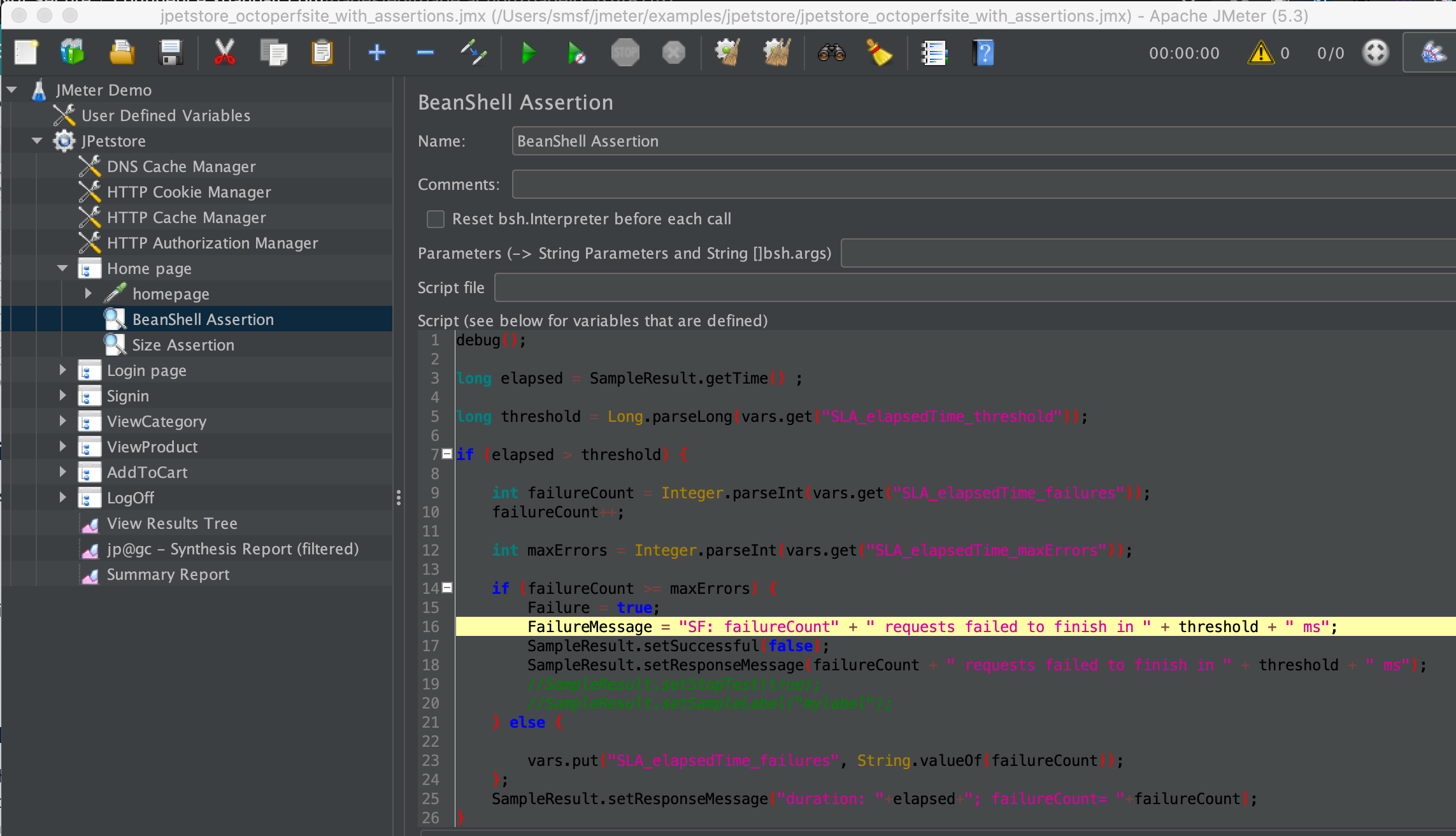
Task: Open the function helper dialog
Action: coord(934,52)
